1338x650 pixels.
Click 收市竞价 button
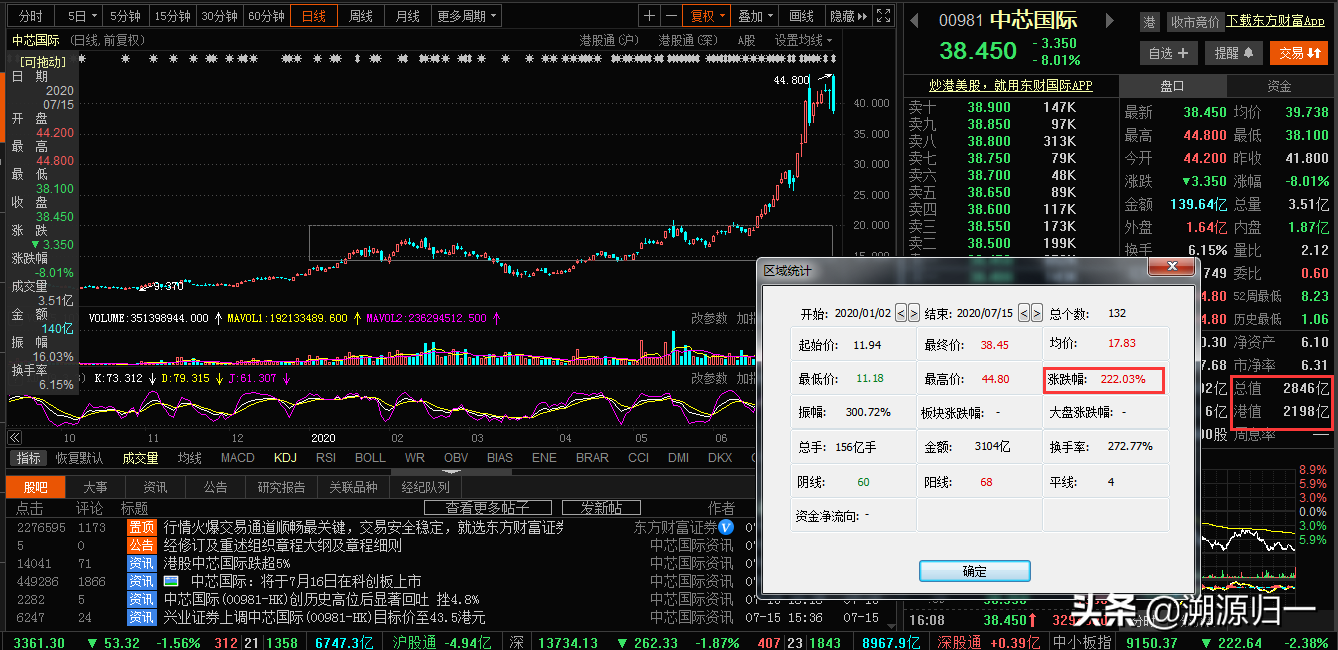1194,21
